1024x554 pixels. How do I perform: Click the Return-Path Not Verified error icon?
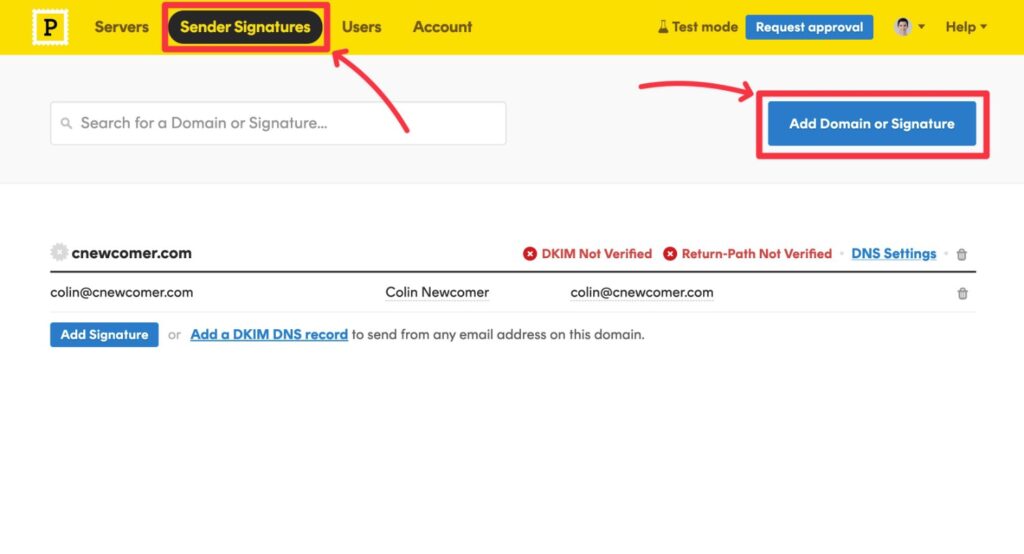[670, 253]
